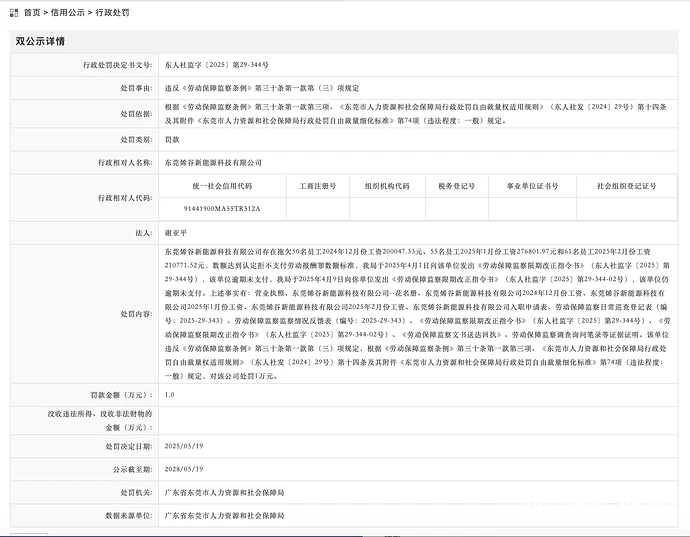Select document number 东人社监字〔2025〕第29-344号
The height and width of the screenshot is (537, 690).
(217, 65)
